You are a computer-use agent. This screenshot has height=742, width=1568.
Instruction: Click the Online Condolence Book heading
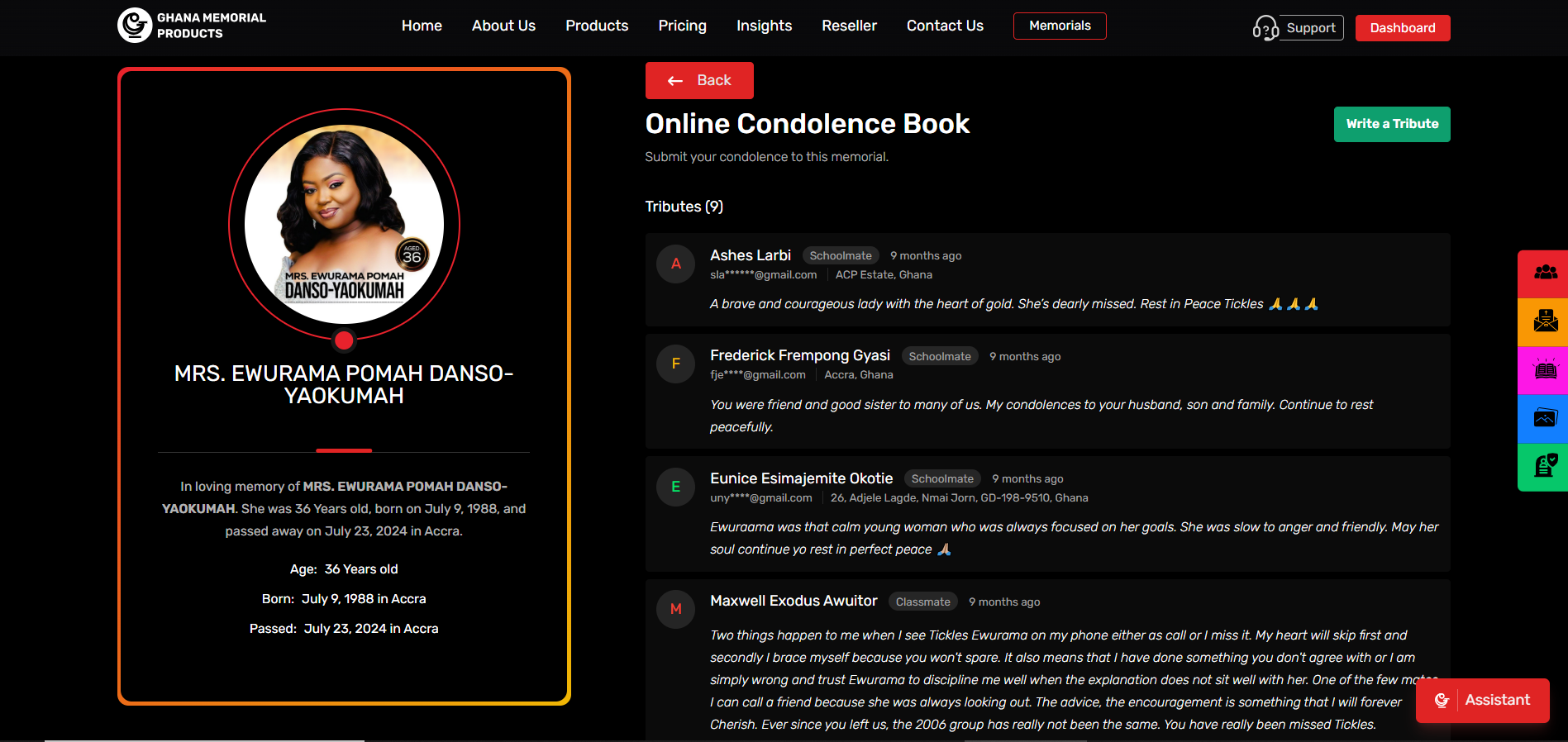point(807,124)
